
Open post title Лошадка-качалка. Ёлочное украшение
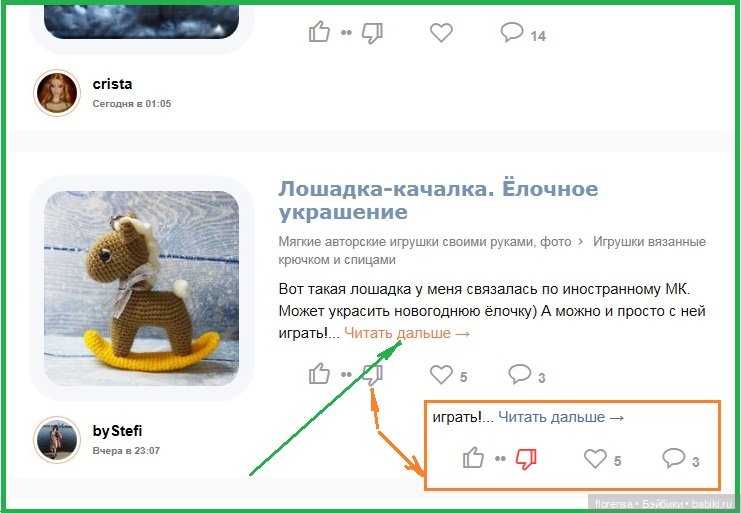tap(438, 200)
